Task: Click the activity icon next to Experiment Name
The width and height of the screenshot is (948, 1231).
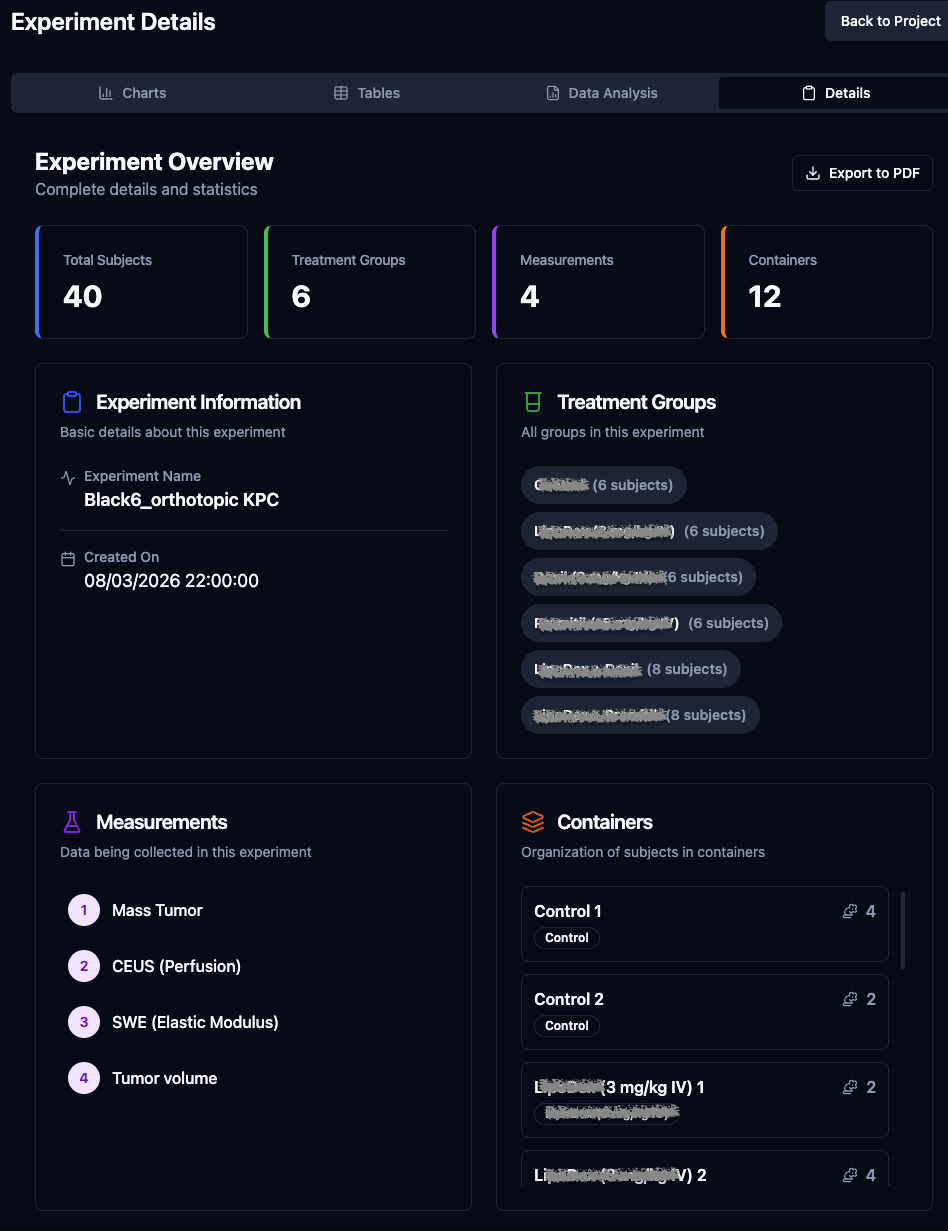Action: click(68, 478)
